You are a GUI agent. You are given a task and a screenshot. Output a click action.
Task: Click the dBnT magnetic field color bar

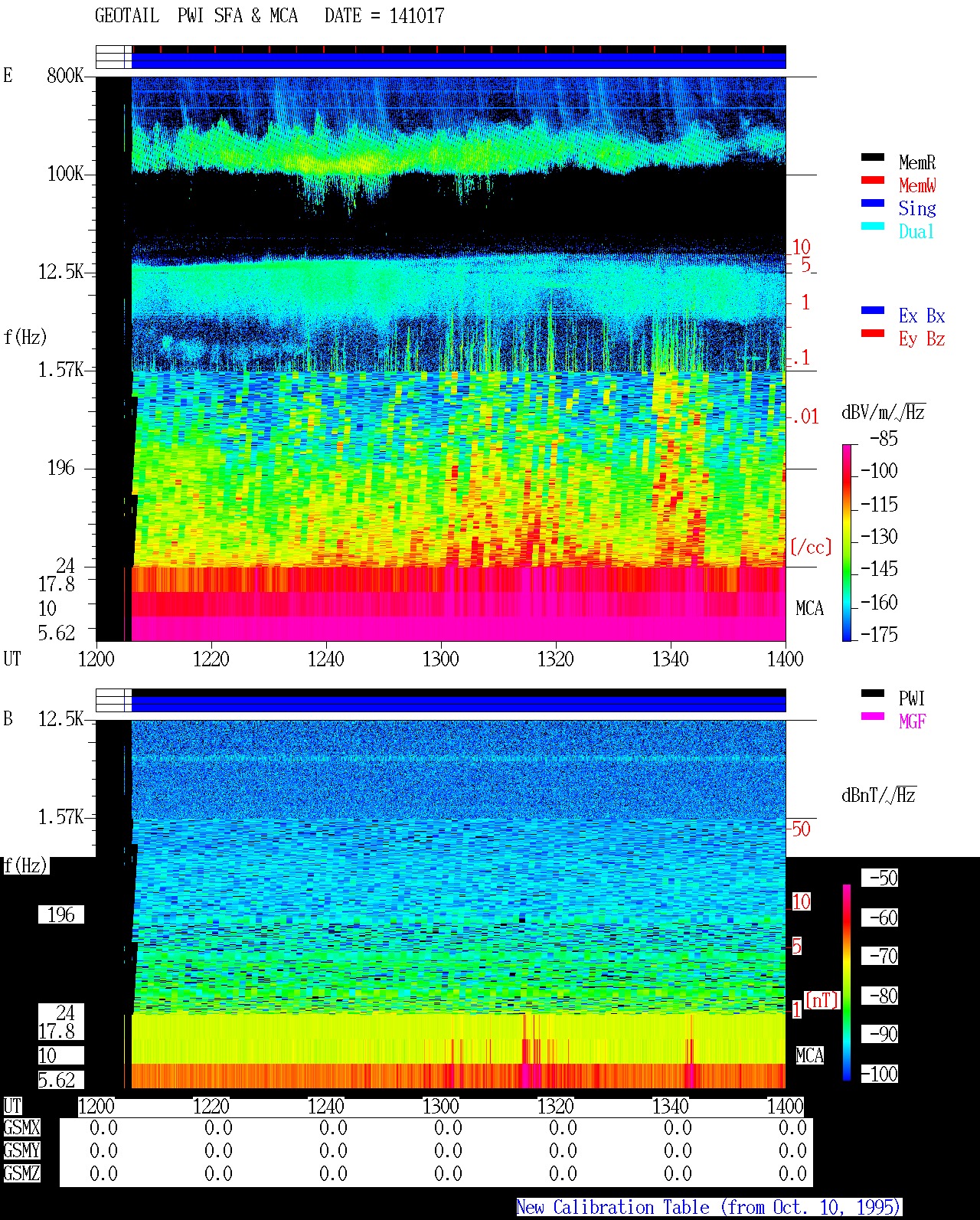point(847,983)
